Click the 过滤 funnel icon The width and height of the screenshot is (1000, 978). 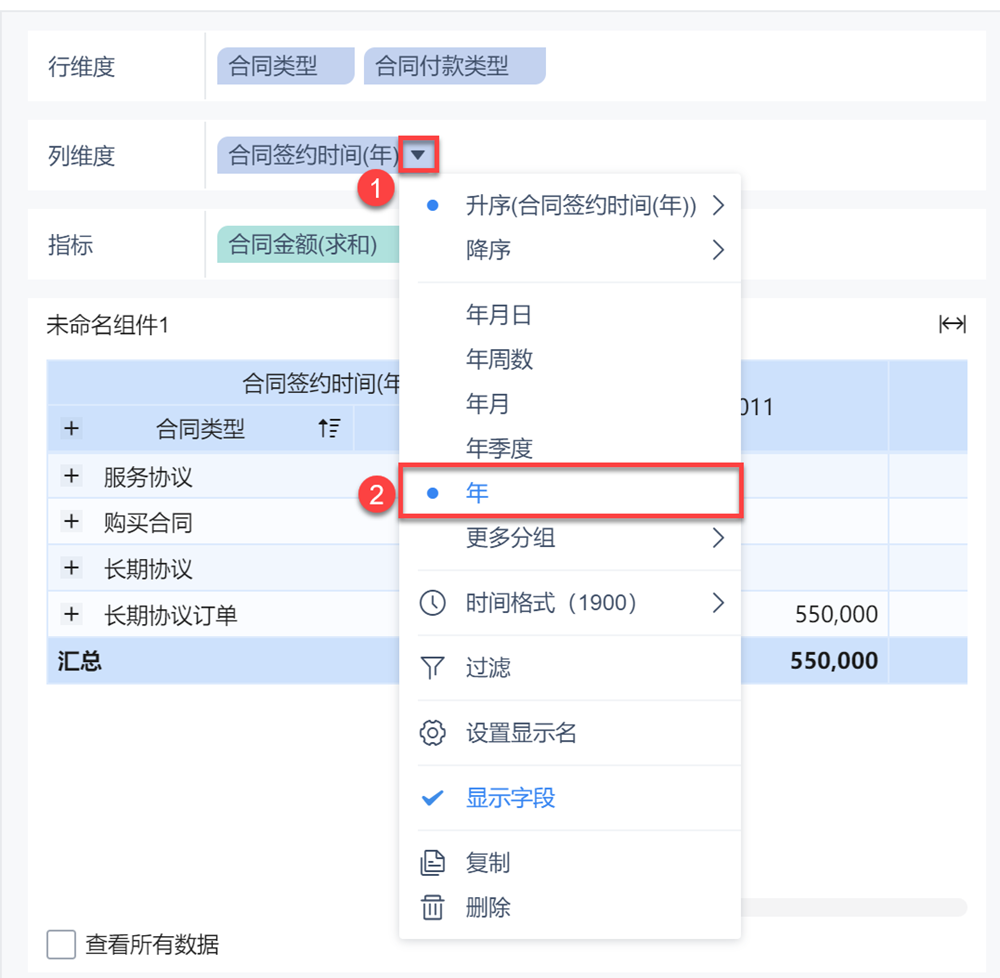[x=432, y=668]
